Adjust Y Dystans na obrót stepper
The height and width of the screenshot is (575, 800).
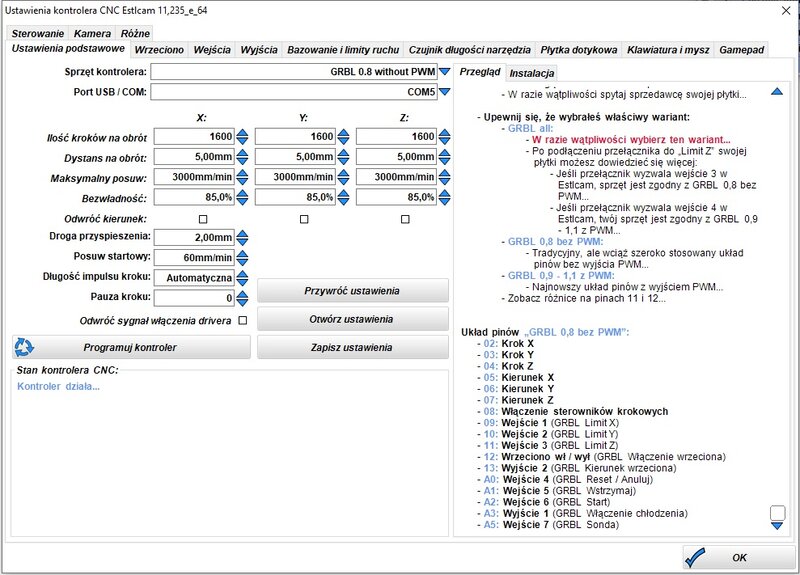(x=343, y=157)
